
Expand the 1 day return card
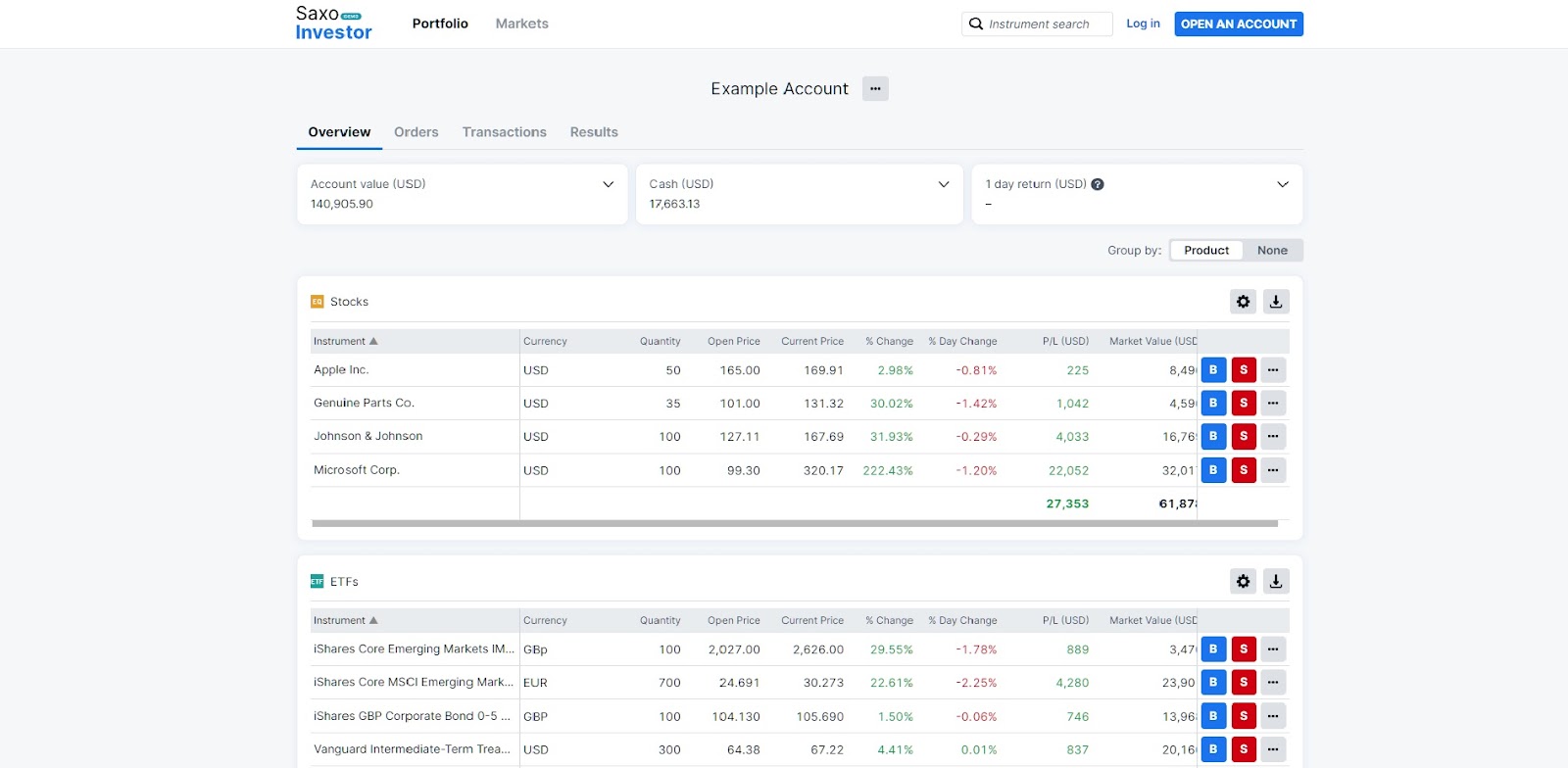1283,184
